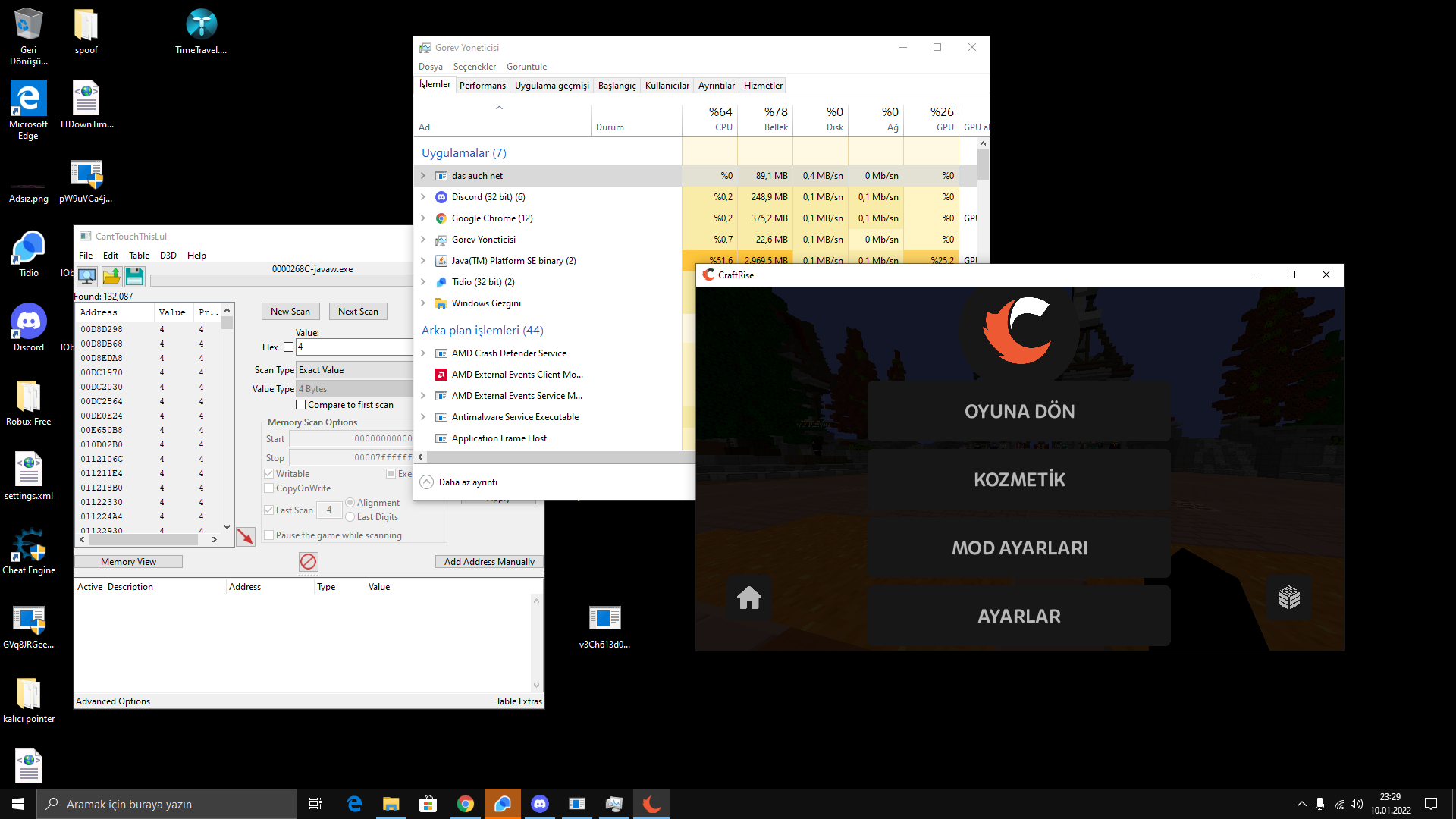Click the address list vertical scrollbar
The image size is (1456, 819).
coord(227,417)
